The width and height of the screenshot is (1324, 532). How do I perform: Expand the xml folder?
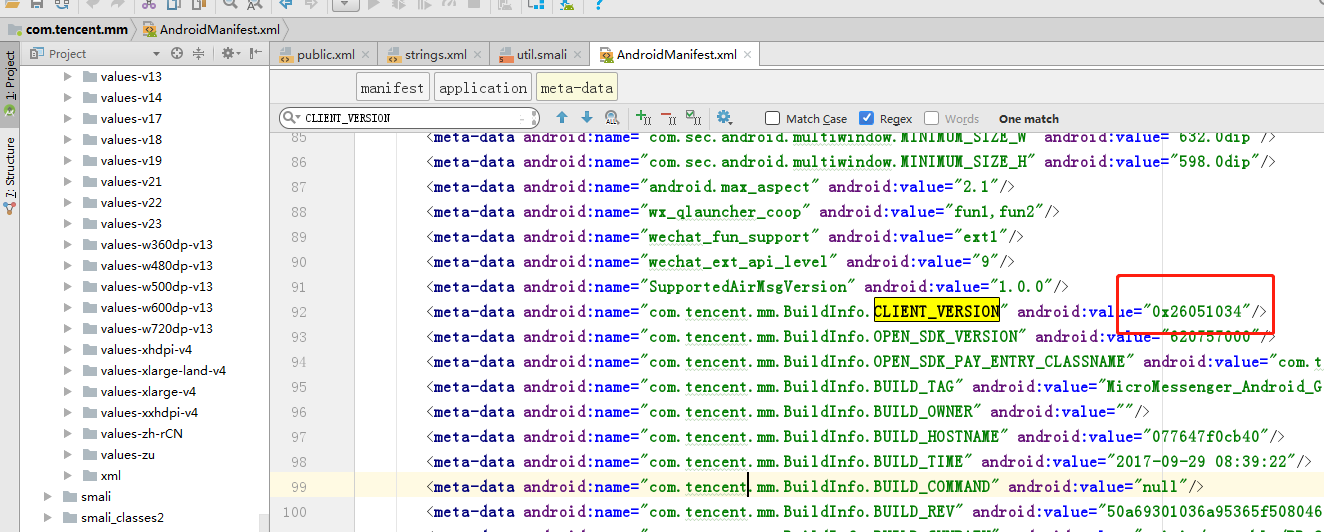pos(68,476)
